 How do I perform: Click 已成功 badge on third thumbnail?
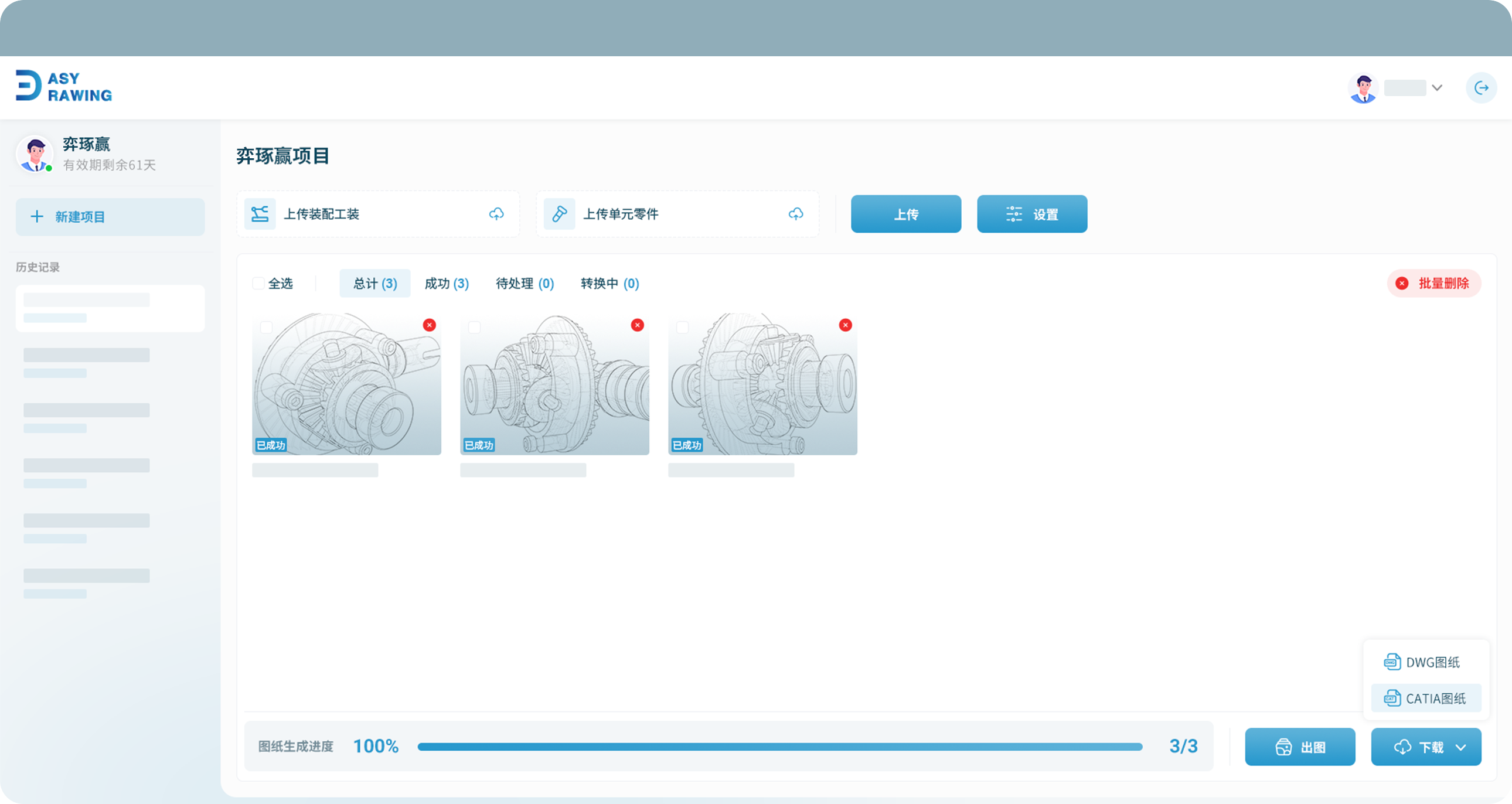pyautogui.click(x=687, y=445)
